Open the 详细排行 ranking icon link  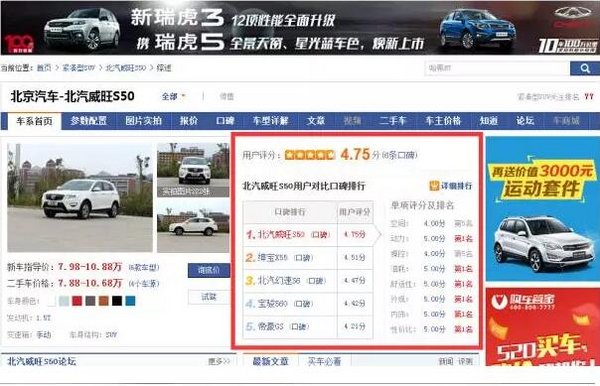click(451, 186)
